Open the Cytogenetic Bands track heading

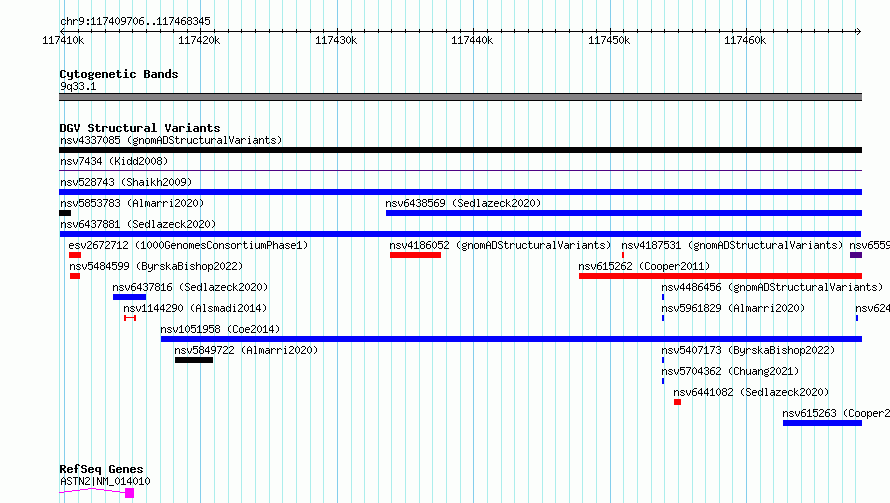(x=119, y=74)
